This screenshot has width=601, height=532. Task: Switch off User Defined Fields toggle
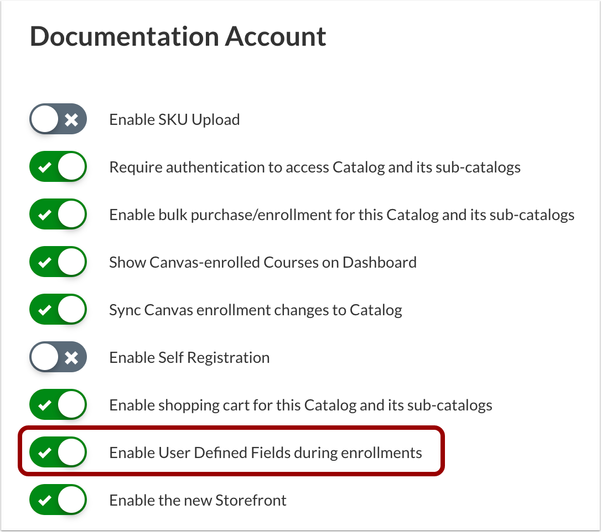58,453
